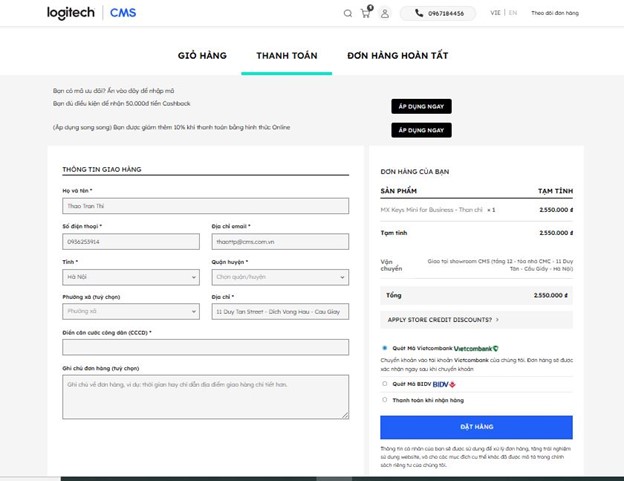The image size is (624, 481).
Task: Click the Logitech CMS logo
Action: point(91,13)
